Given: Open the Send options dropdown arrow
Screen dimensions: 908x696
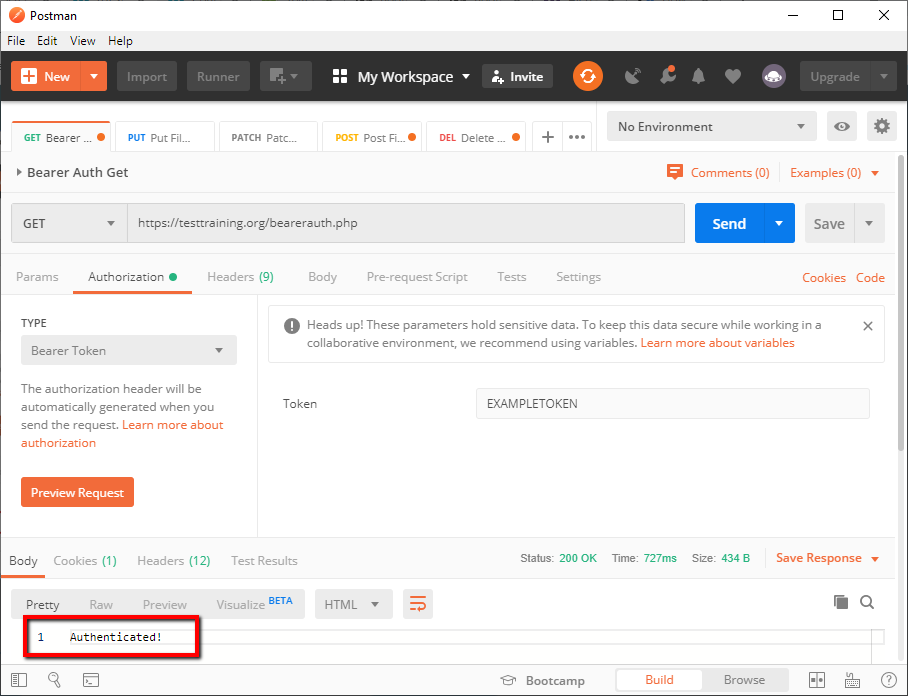Looking at the screenshot, I should click(x=779, y=224).
